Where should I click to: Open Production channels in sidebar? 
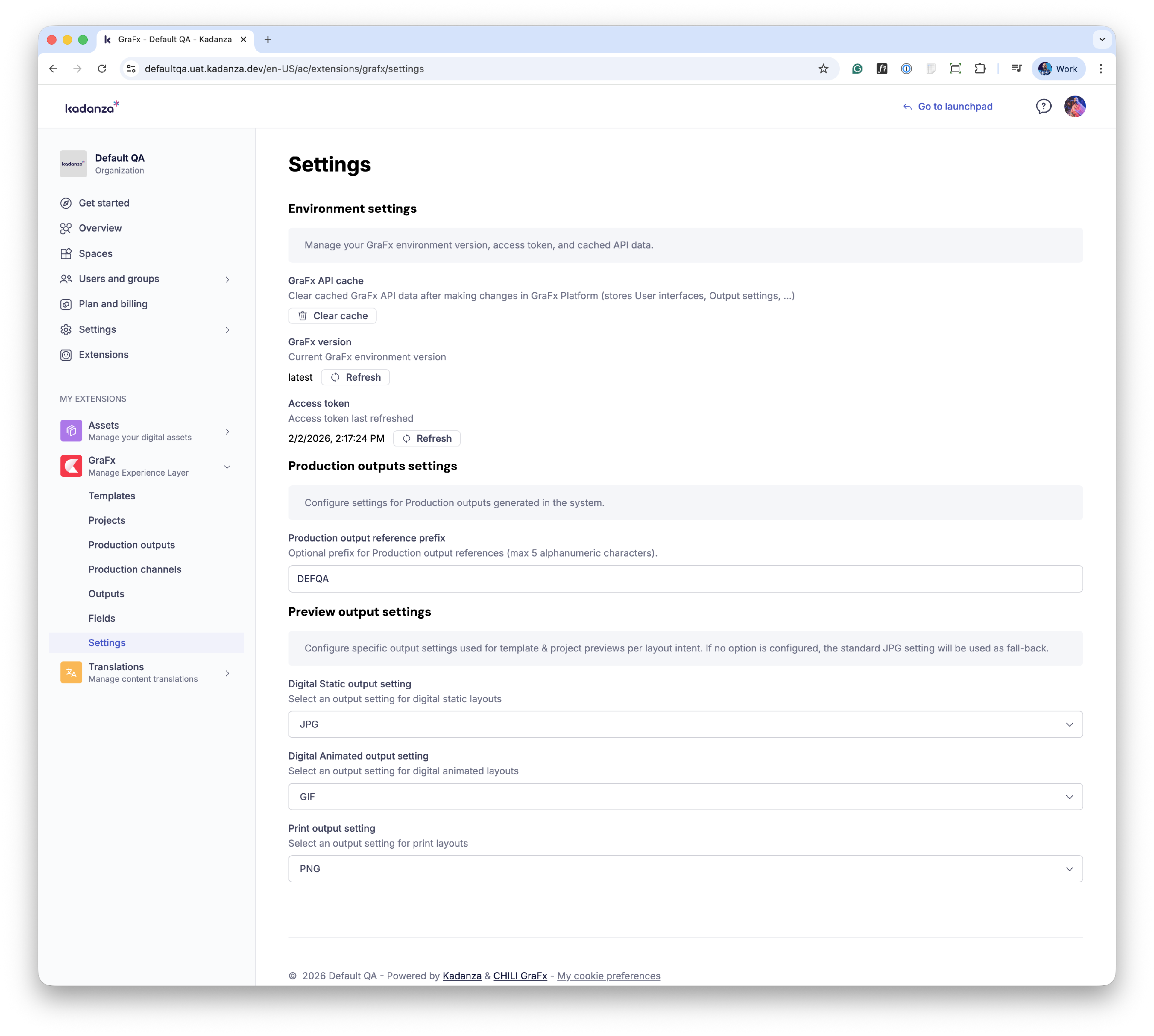pyautogui.click(x=135, y=569)
